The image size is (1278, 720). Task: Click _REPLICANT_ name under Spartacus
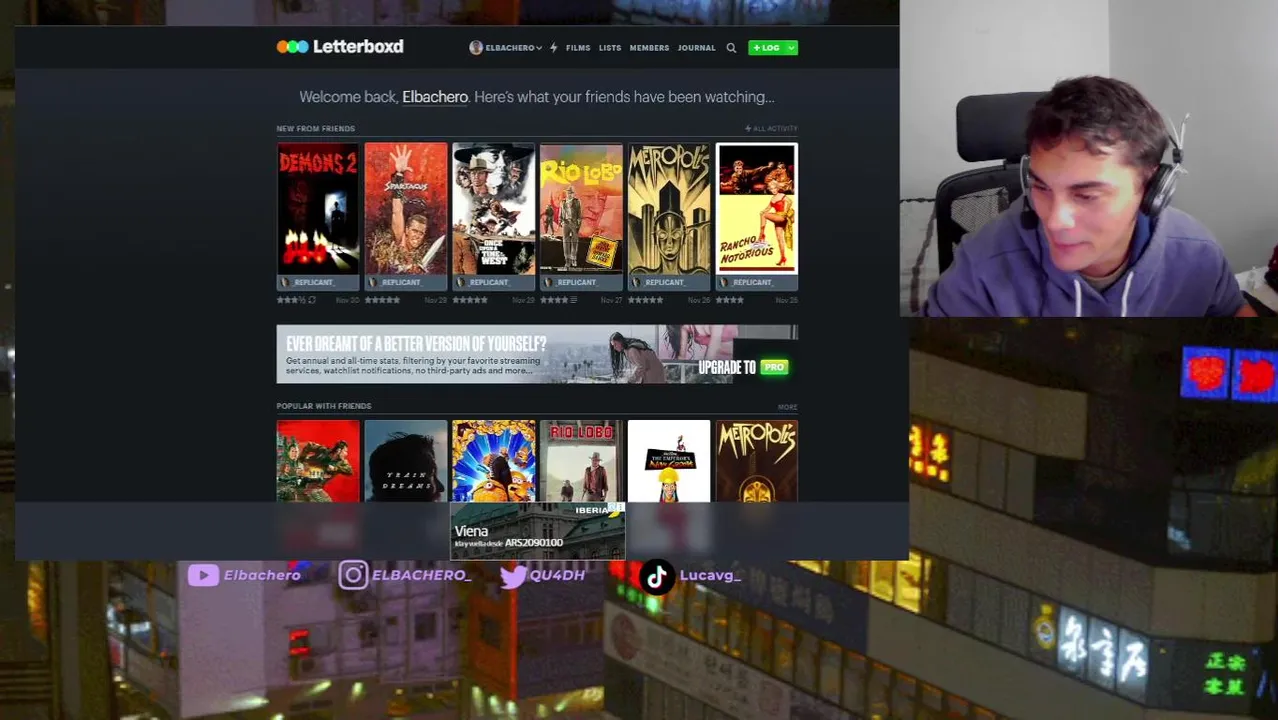click(402, 282)
